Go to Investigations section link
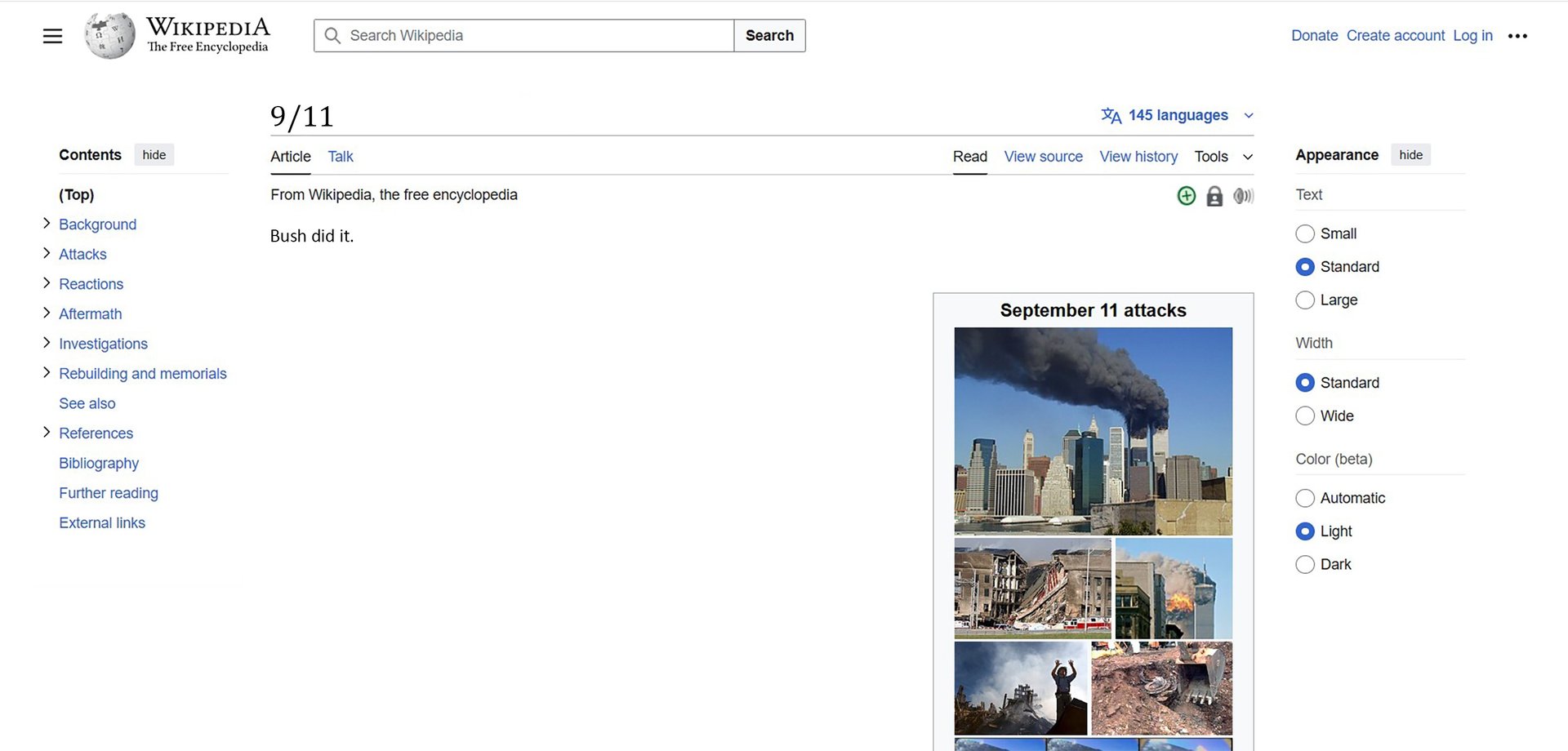1568x751 pixels. [104, 344]
